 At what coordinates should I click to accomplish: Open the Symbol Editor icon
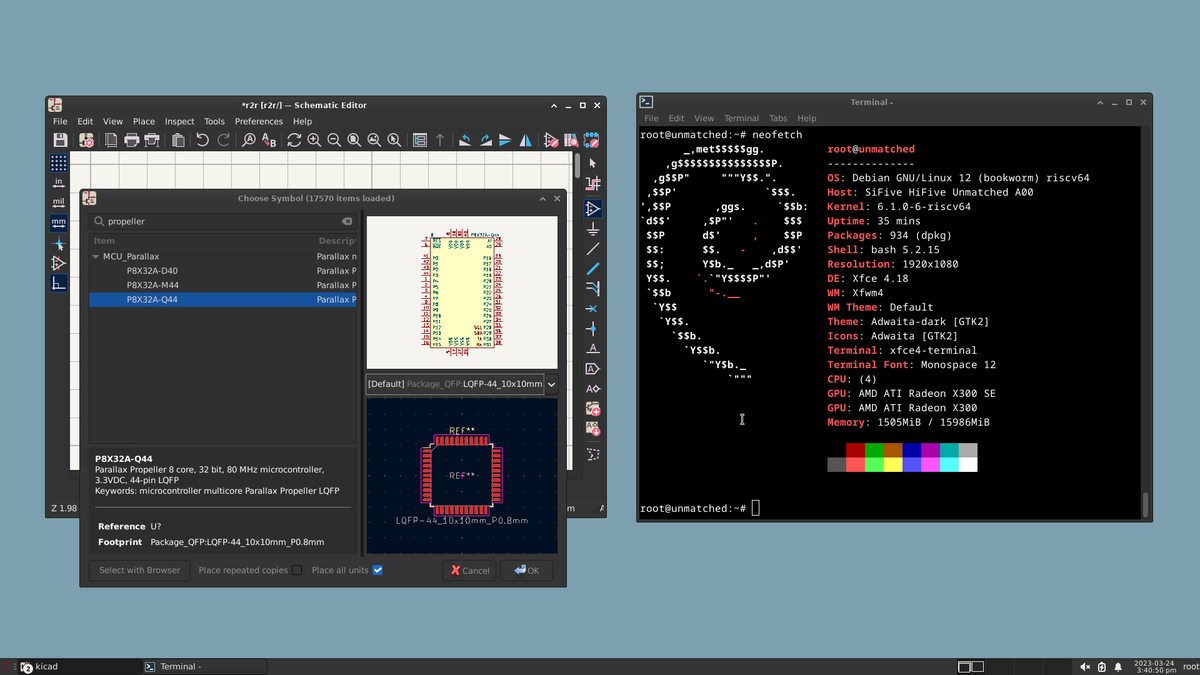point(551,141)
